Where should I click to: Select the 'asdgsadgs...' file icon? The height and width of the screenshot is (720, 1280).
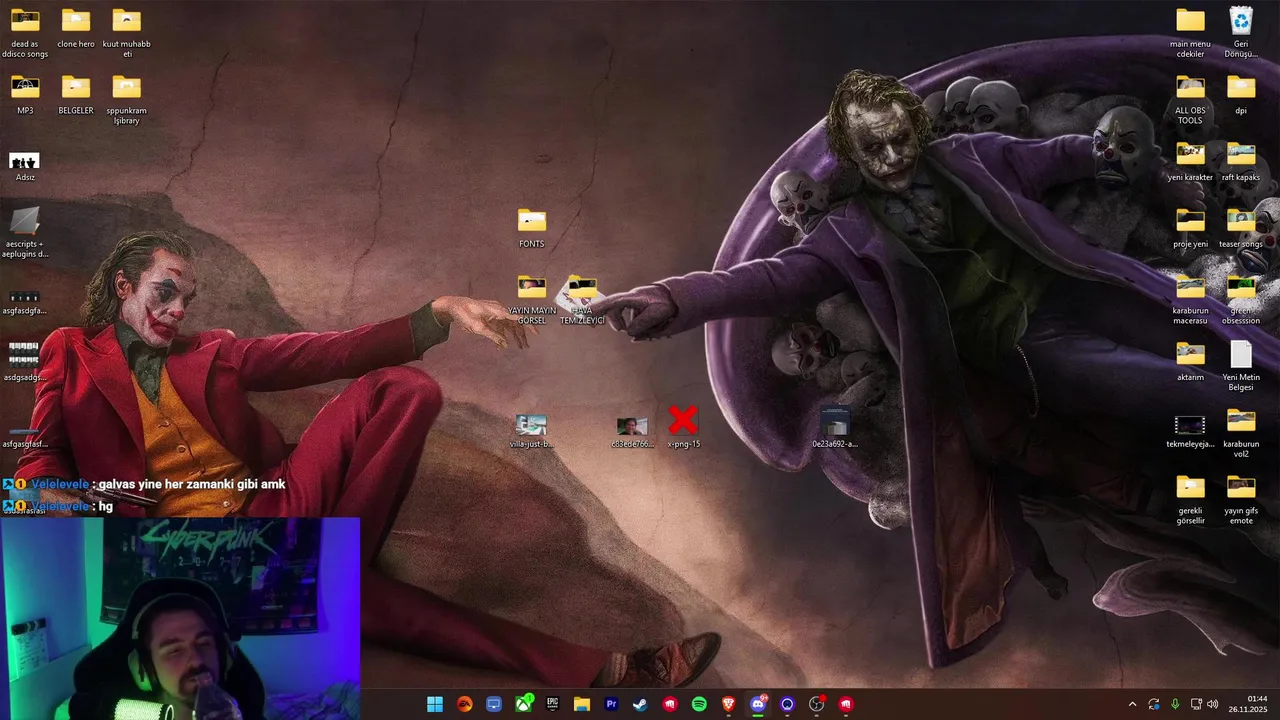[25, 363]
